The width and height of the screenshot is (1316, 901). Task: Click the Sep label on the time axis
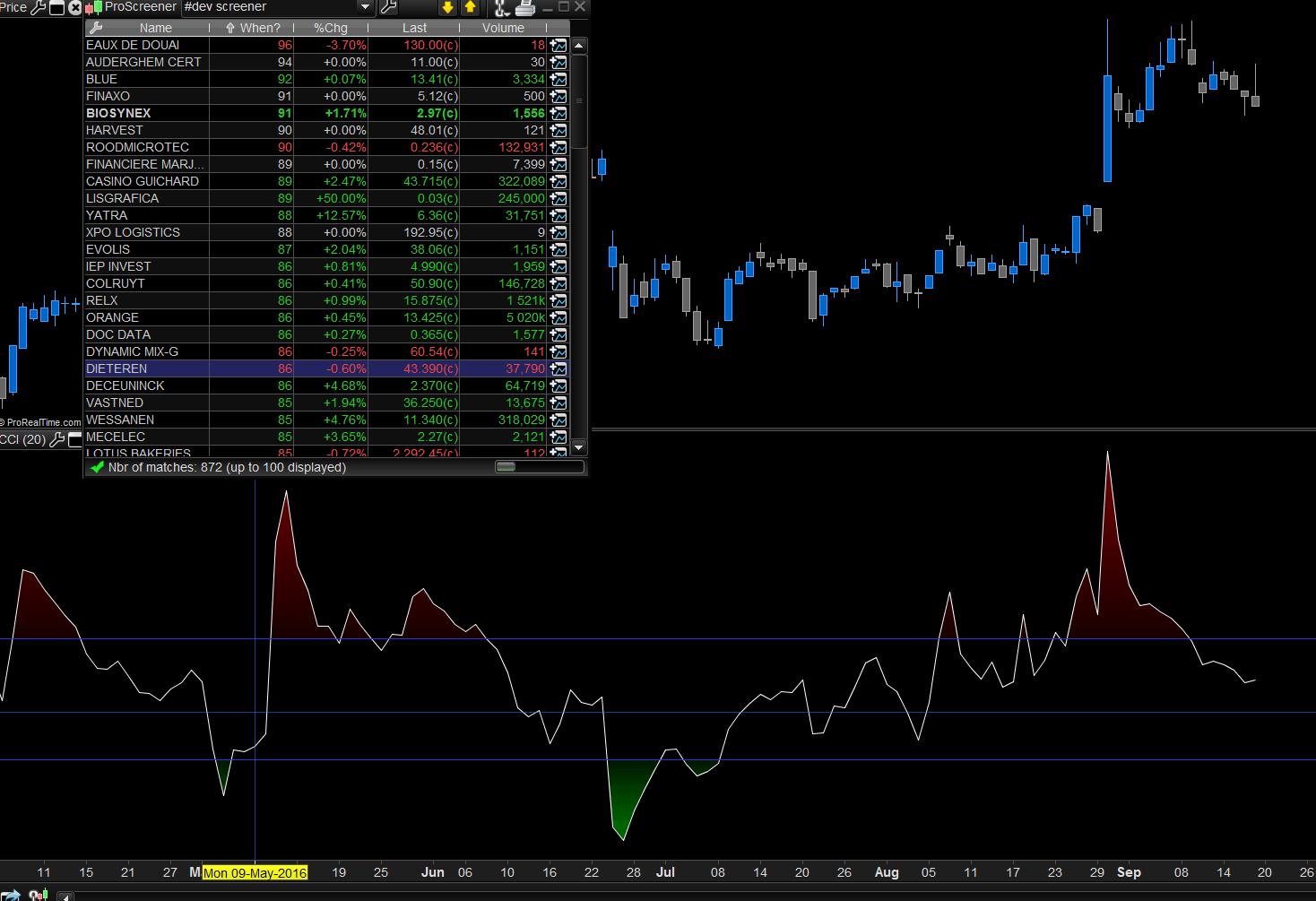pyautogui.click(x=1129, y=872)
